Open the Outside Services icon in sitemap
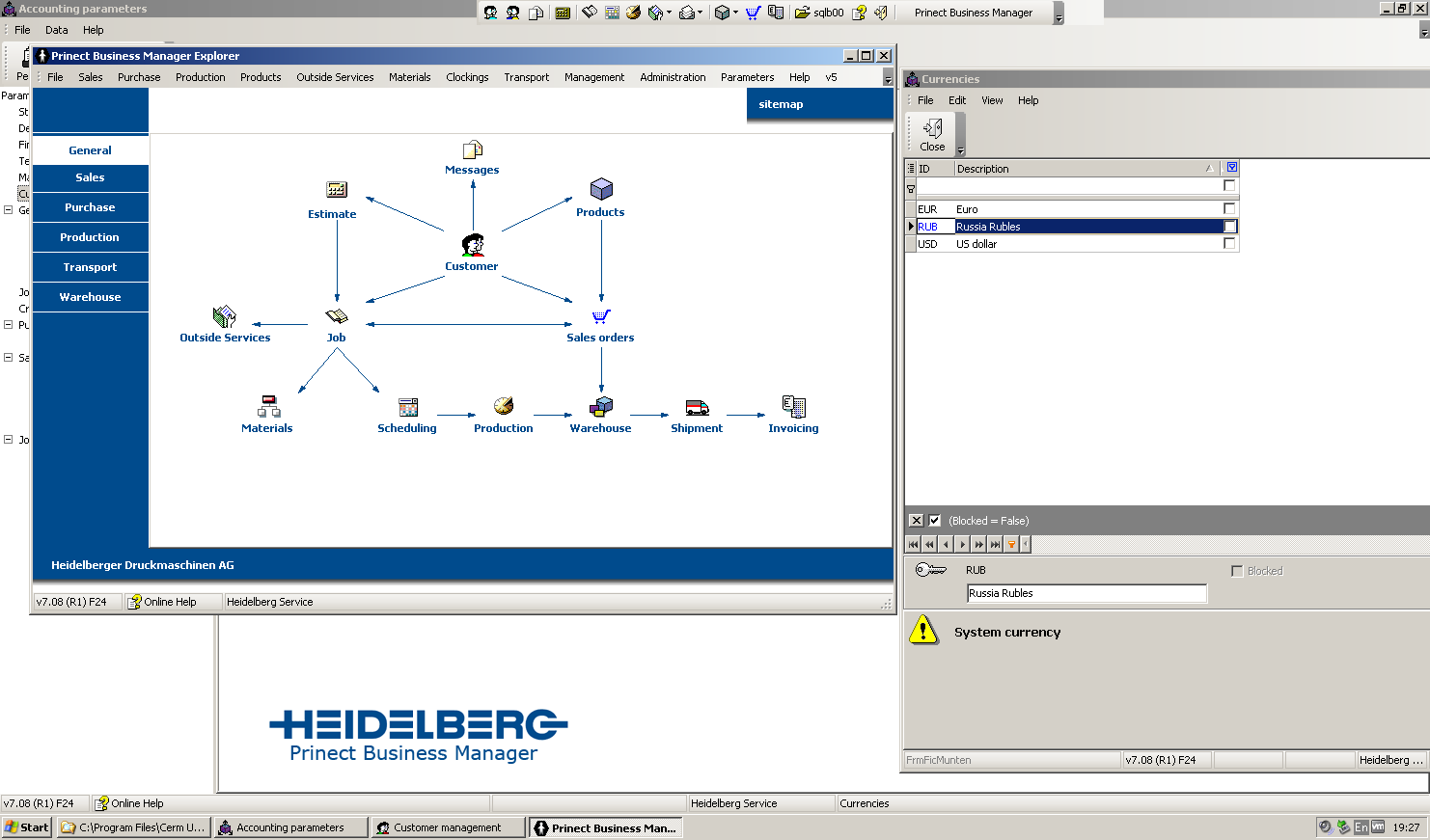 224,316
